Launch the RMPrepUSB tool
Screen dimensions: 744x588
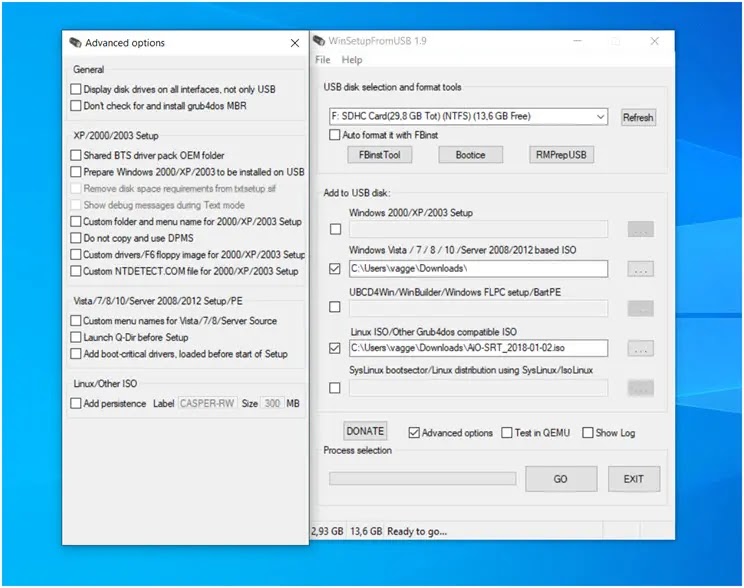coord(561,155)
